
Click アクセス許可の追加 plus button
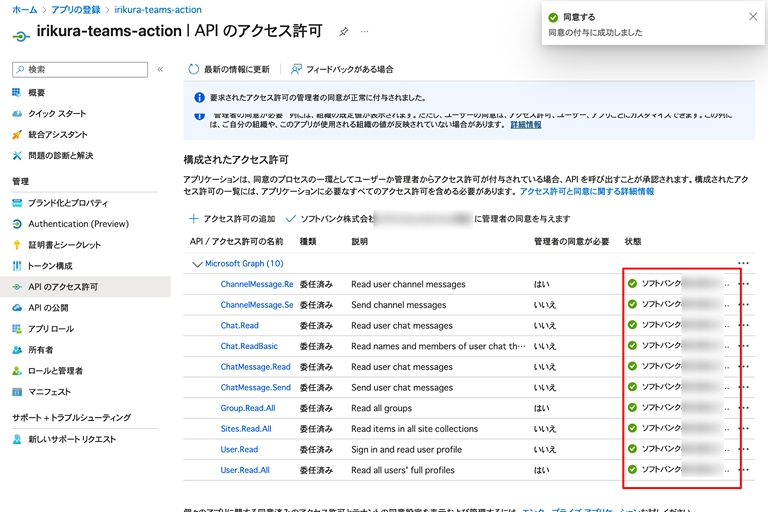click(x=232, y=219)
